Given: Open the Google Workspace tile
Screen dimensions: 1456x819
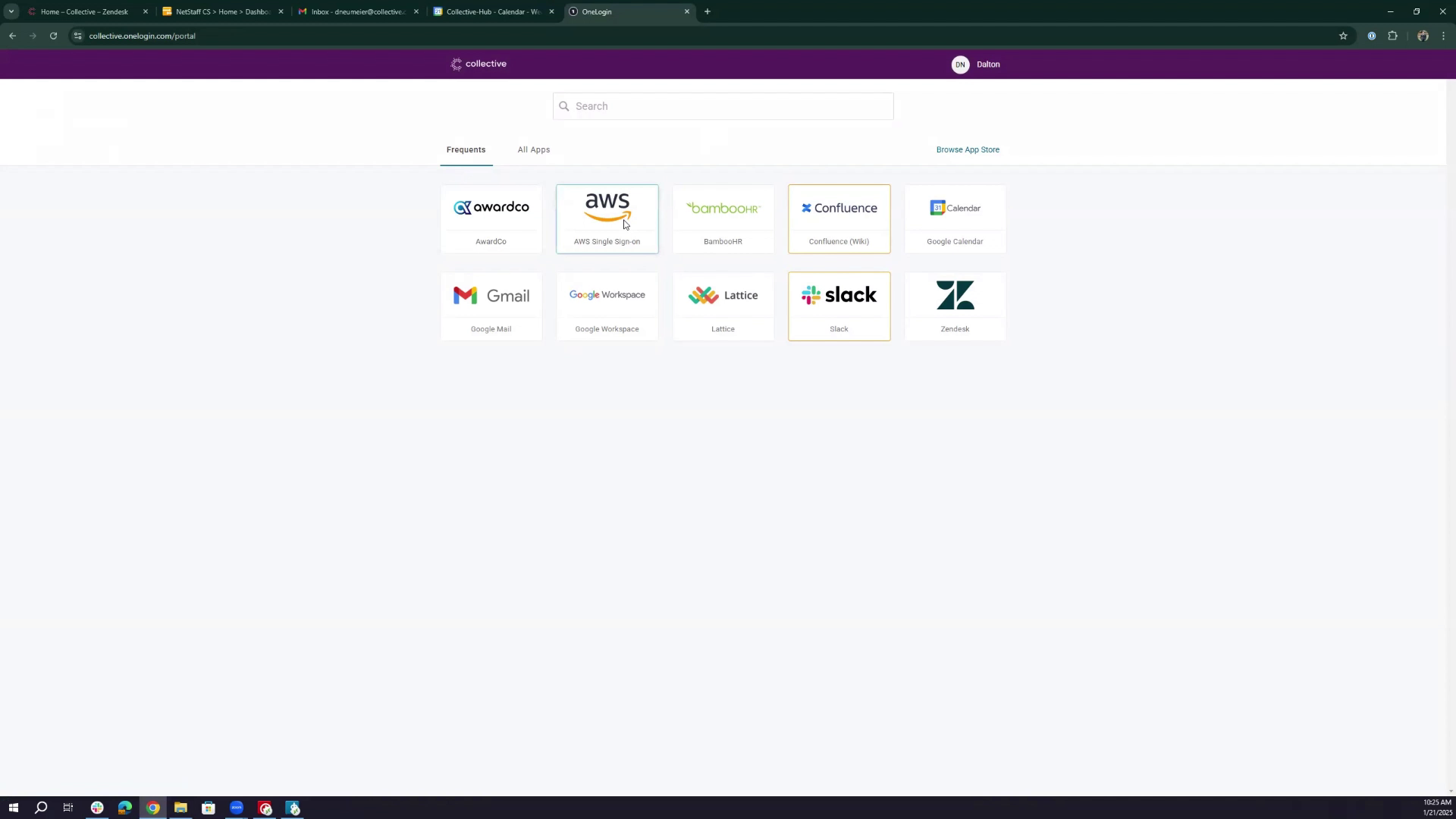Looking at the screenshot, I should click(607, 306).
